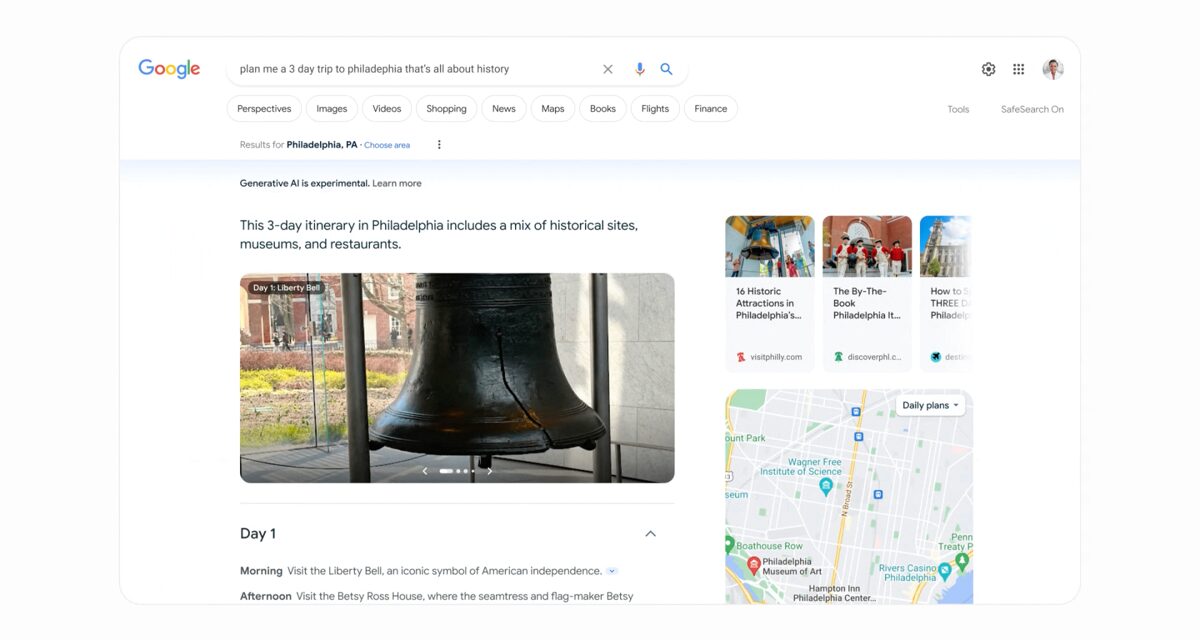Clear the search query with the X
This screenshot has width=1200, height=640.
pyautogui.click(x=608, y=69)
